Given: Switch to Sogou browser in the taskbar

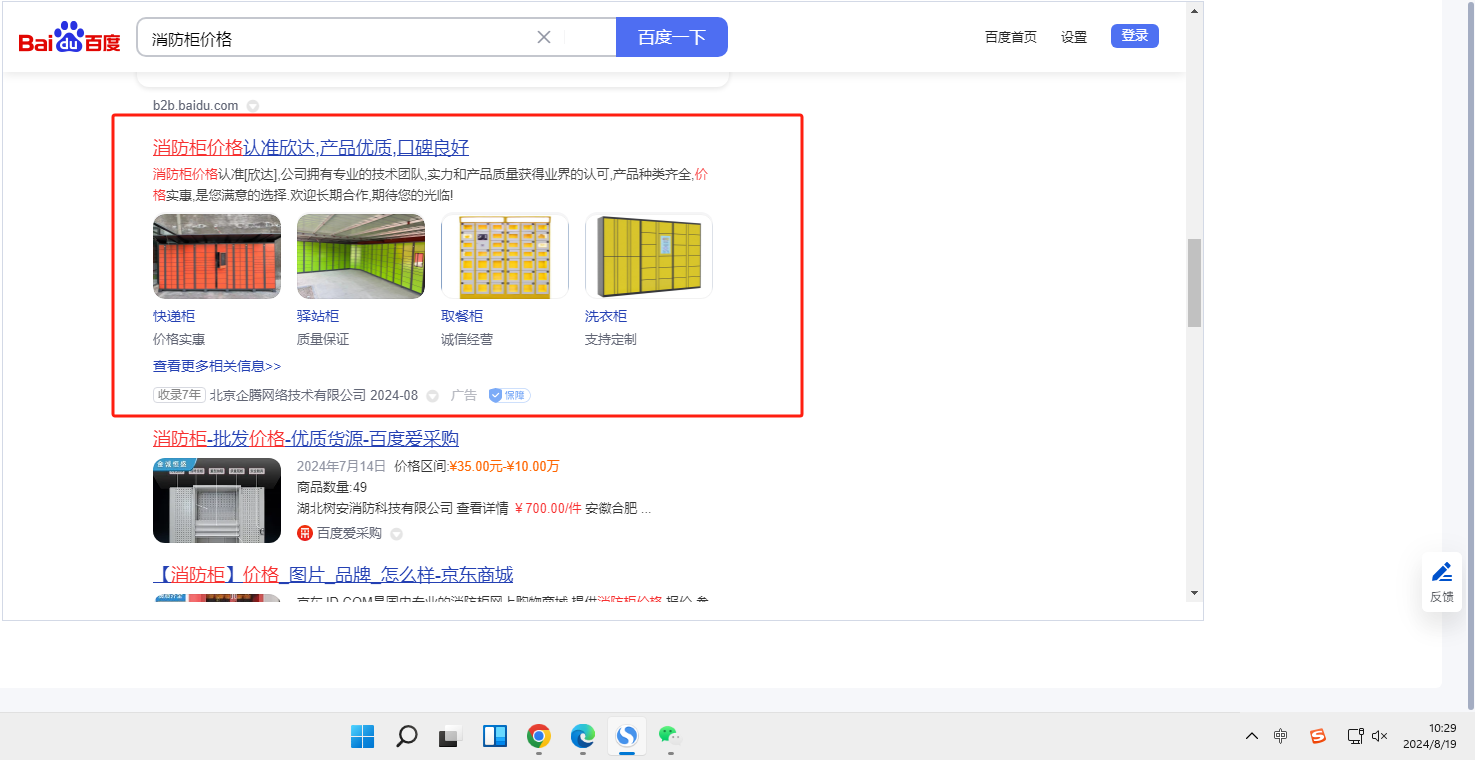Looking at the screenshot, I should [x=626, y=737].
